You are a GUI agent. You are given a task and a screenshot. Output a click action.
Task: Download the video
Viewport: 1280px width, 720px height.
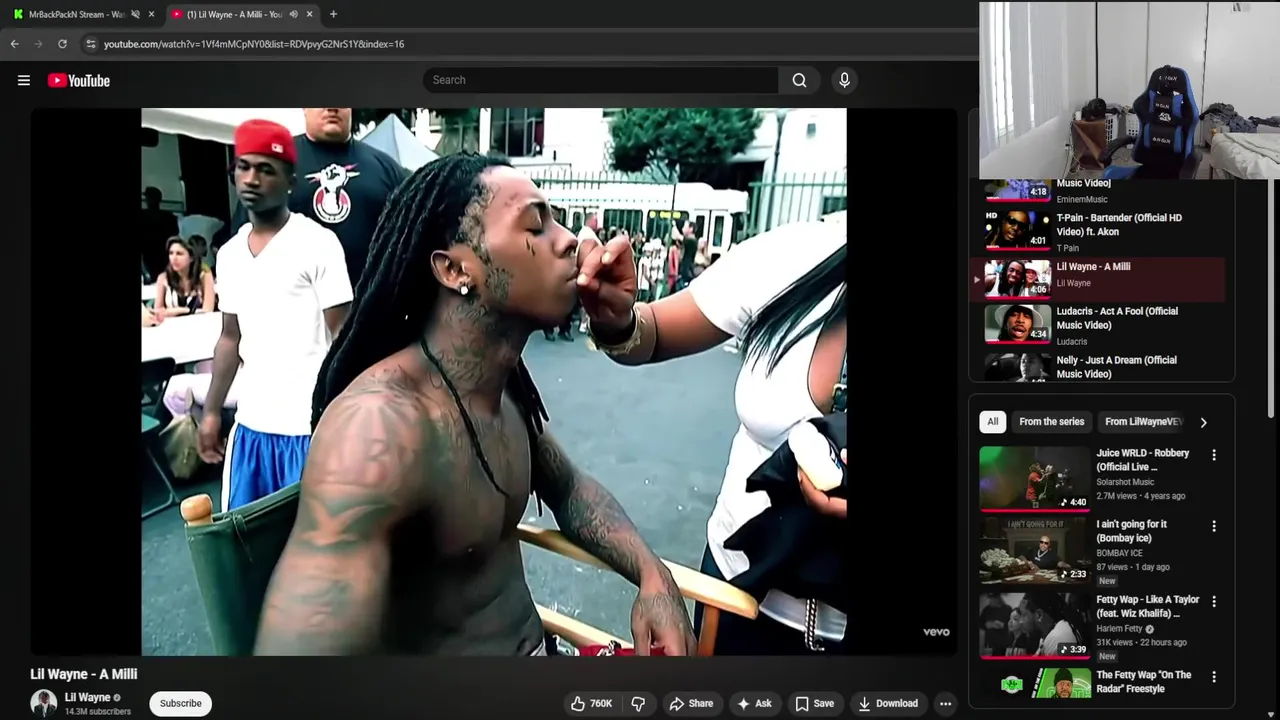[888, 703]
